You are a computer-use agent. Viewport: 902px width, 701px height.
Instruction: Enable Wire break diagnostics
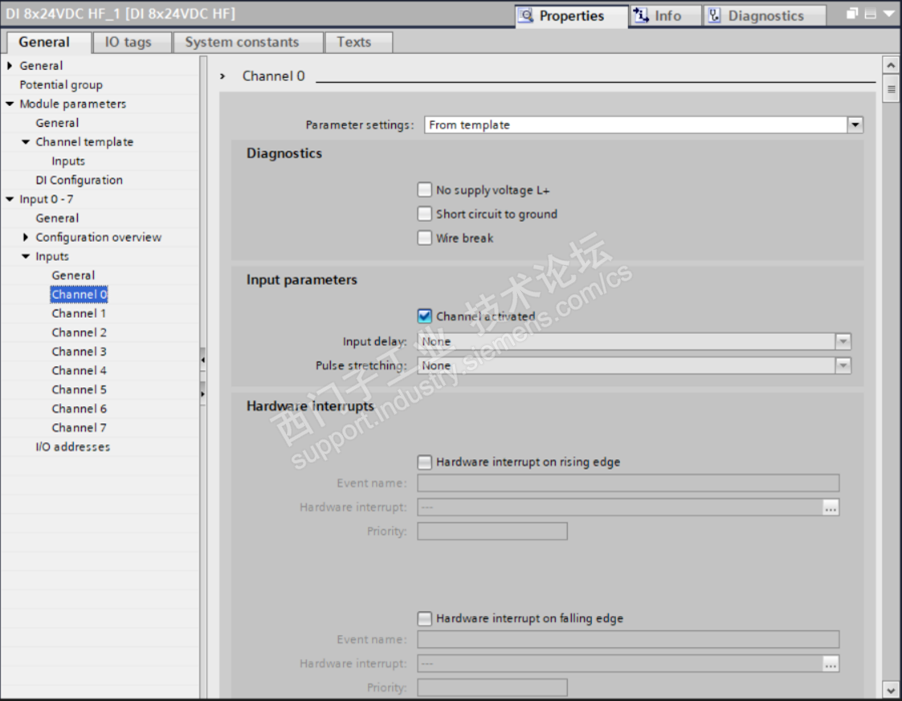point(425,238)
